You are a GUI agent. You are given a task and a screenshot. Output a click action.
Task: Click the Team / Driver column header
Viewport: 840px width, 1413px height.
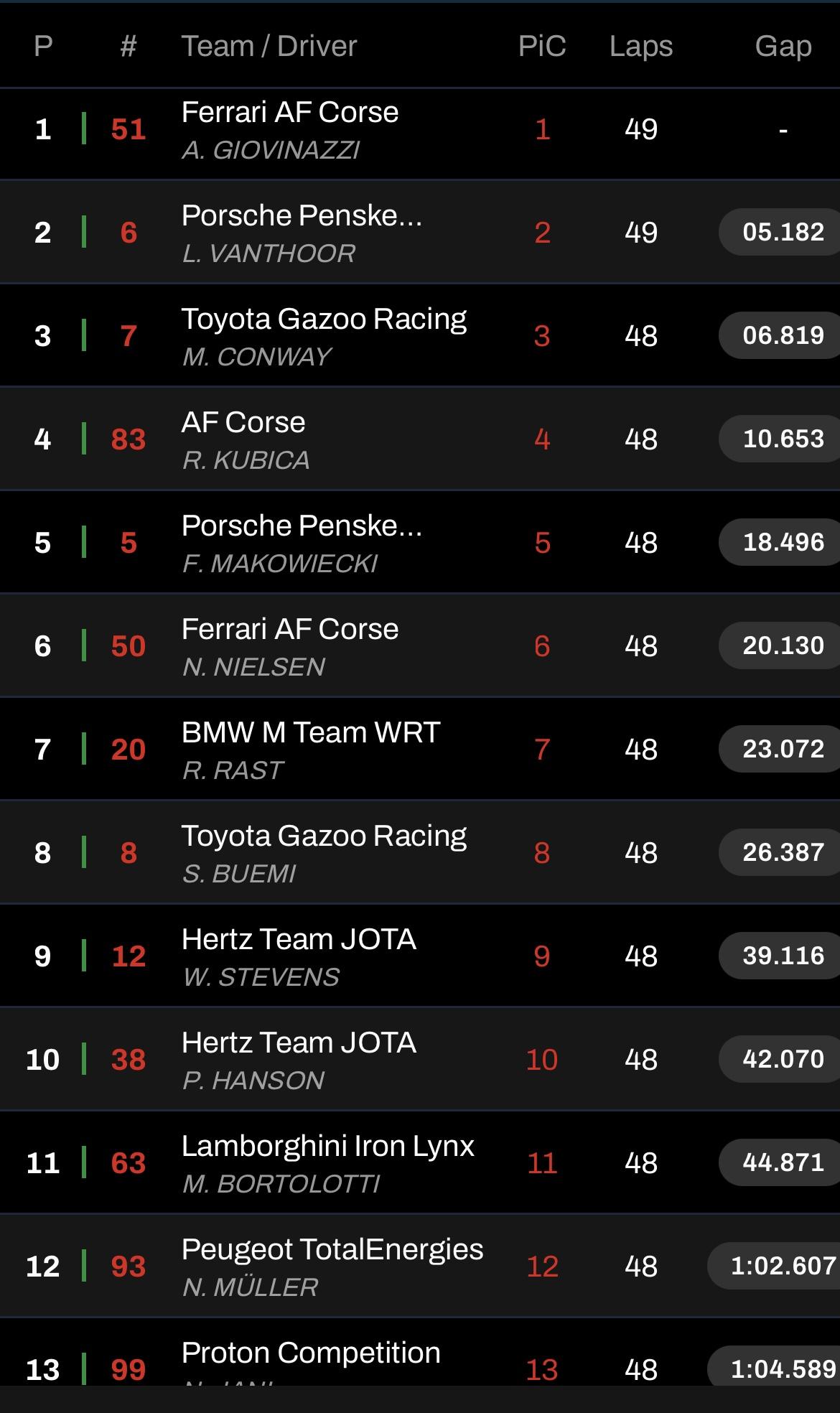click(269, 46)
